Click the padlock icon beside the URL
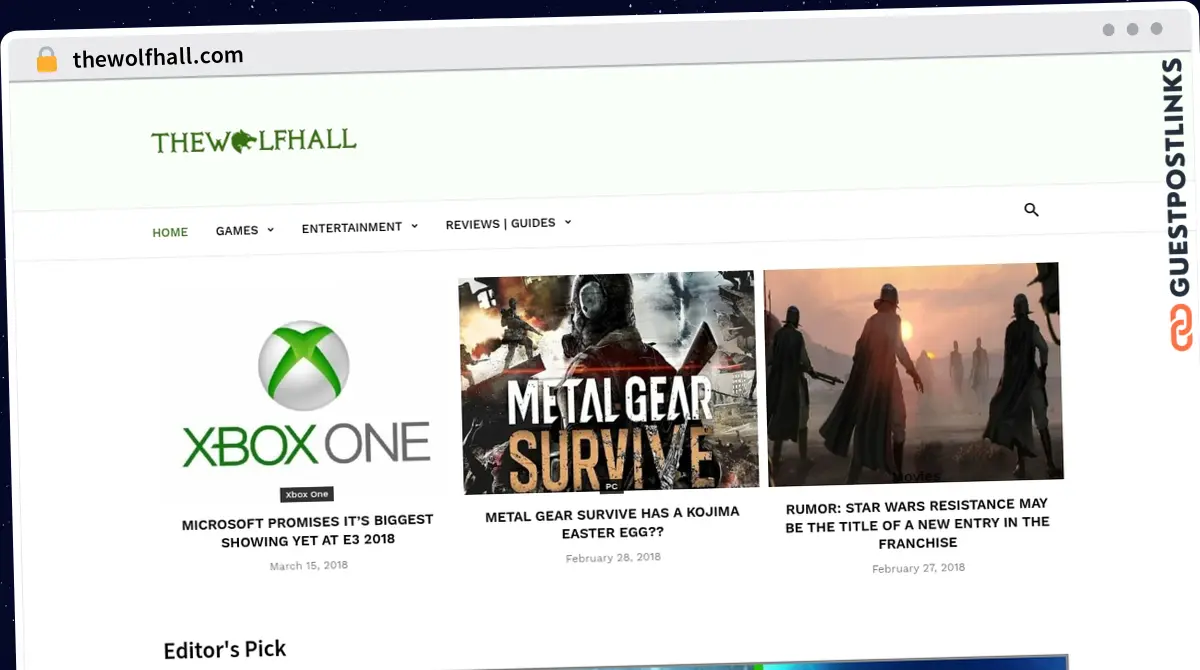1200x670 pixels. [x=47, y=59]
